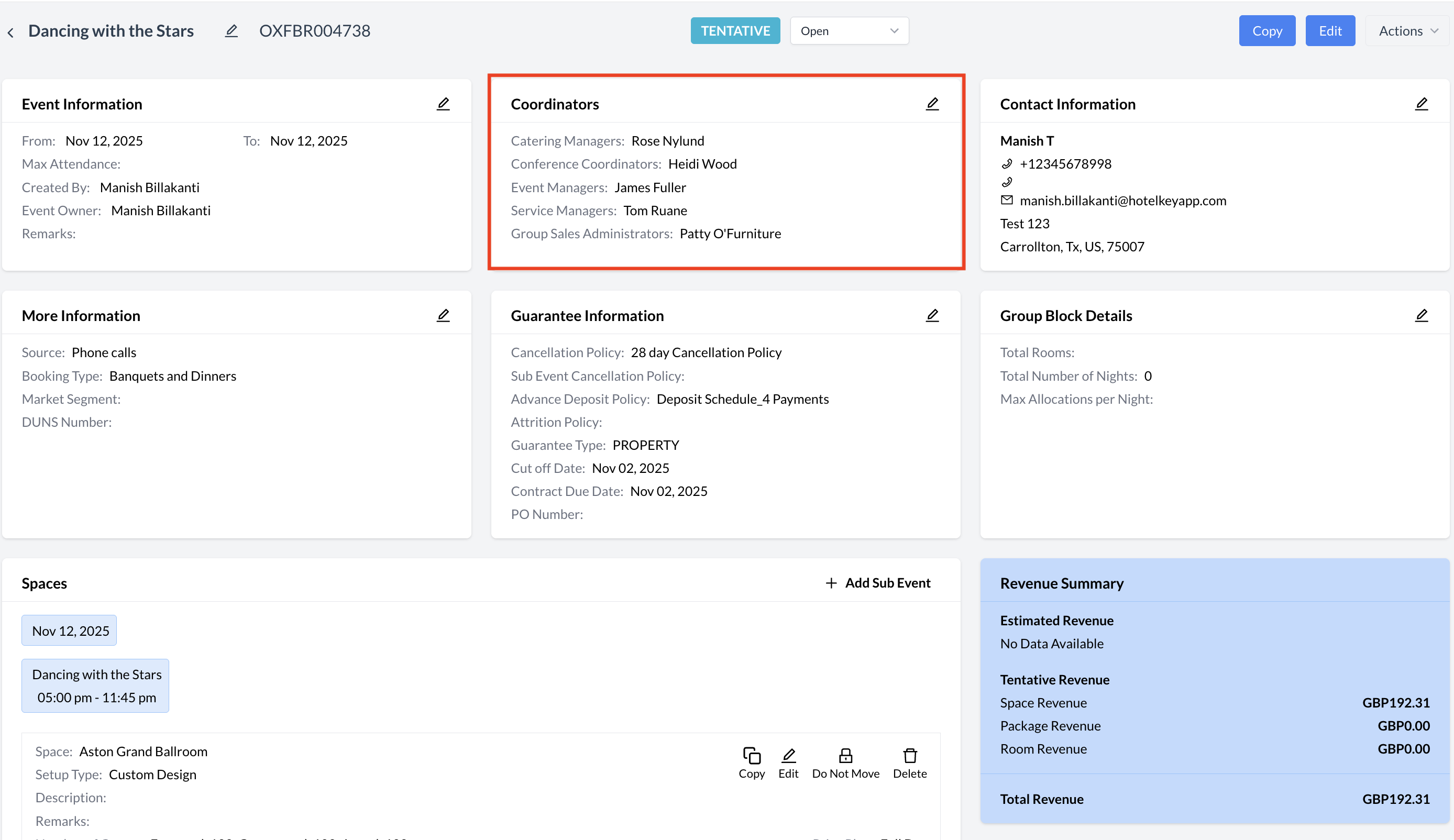The height and width of the screenshot is (840, 1454).
Task: Edit the Event Information section pencil
Action: point(443,104)
